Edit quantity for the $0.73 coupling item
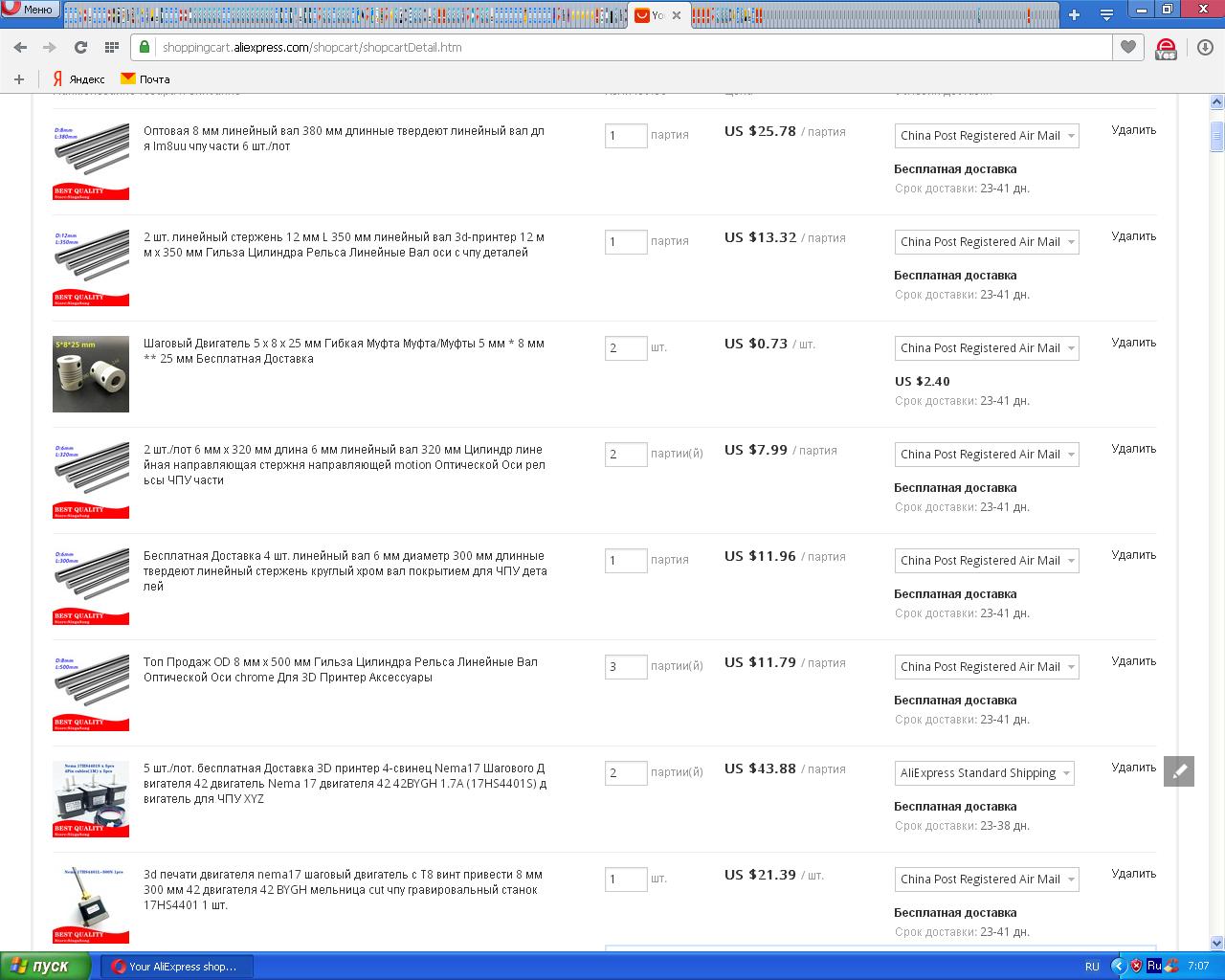This screenshot has height=980, width=1225. click(x=626, y=347)
